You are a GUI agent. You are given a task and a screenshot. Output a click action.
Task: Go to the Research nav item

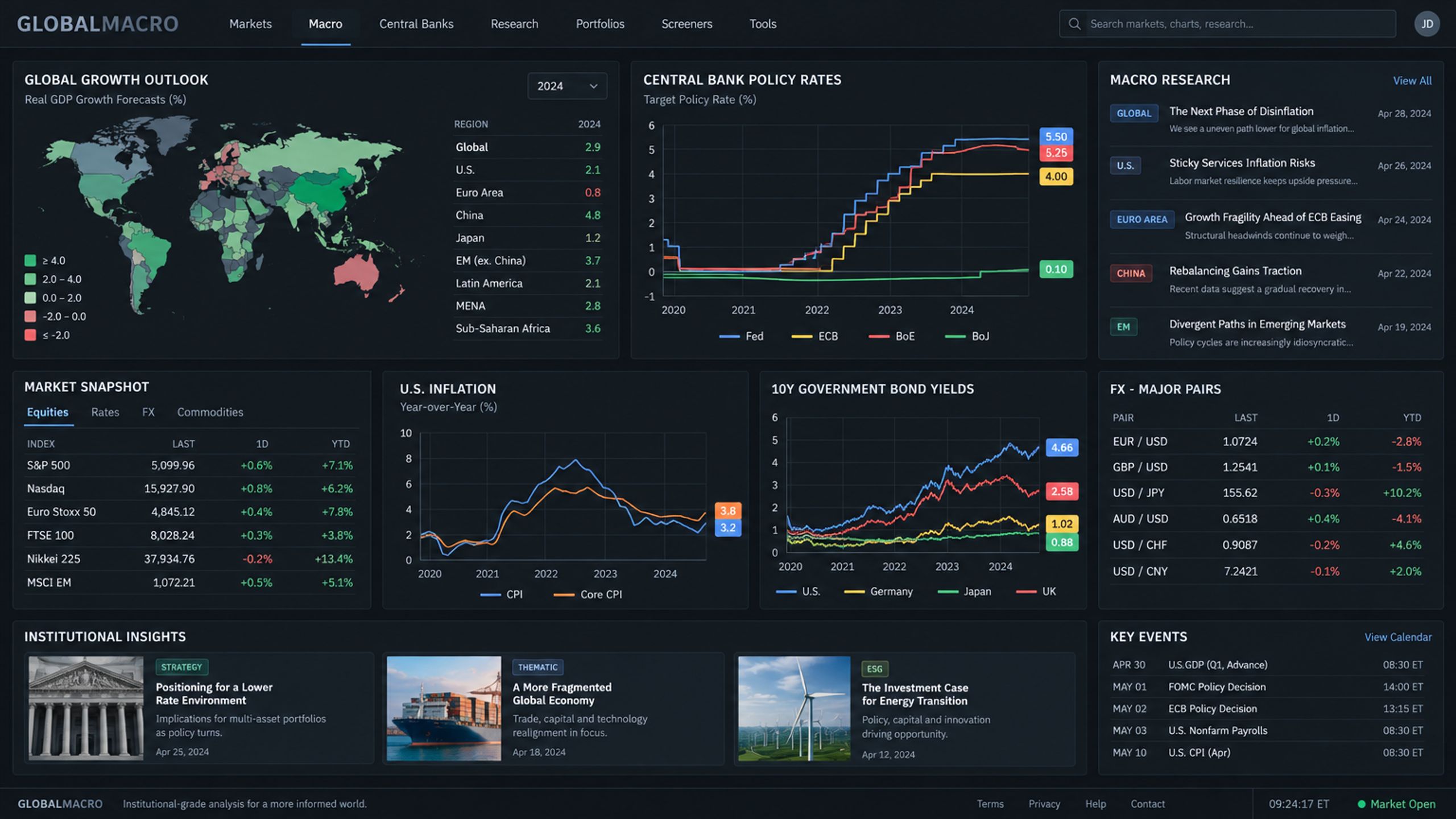click(514, 24)
